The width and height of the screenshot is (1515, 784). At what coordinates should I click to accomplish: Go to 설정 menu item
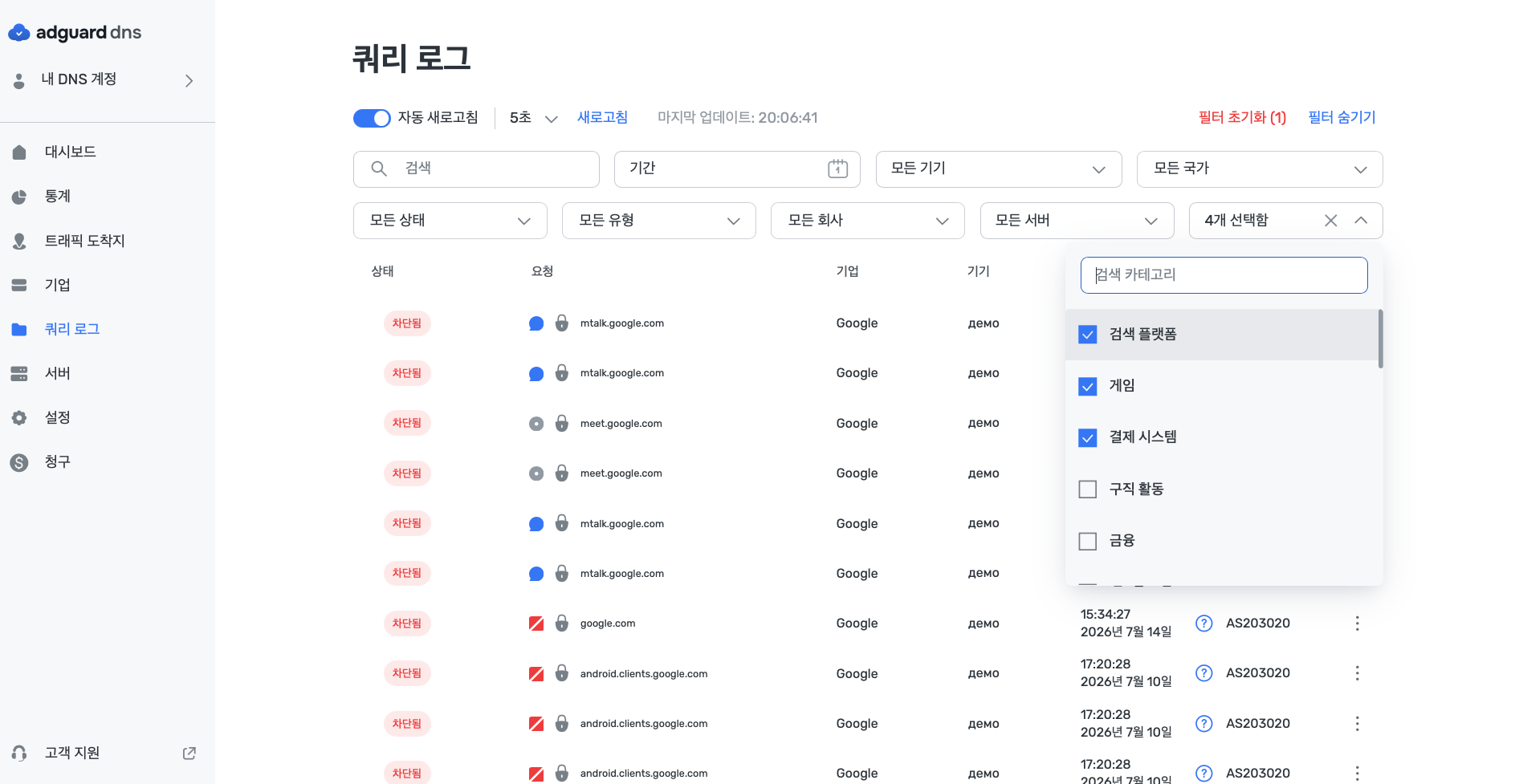(58, 417)
